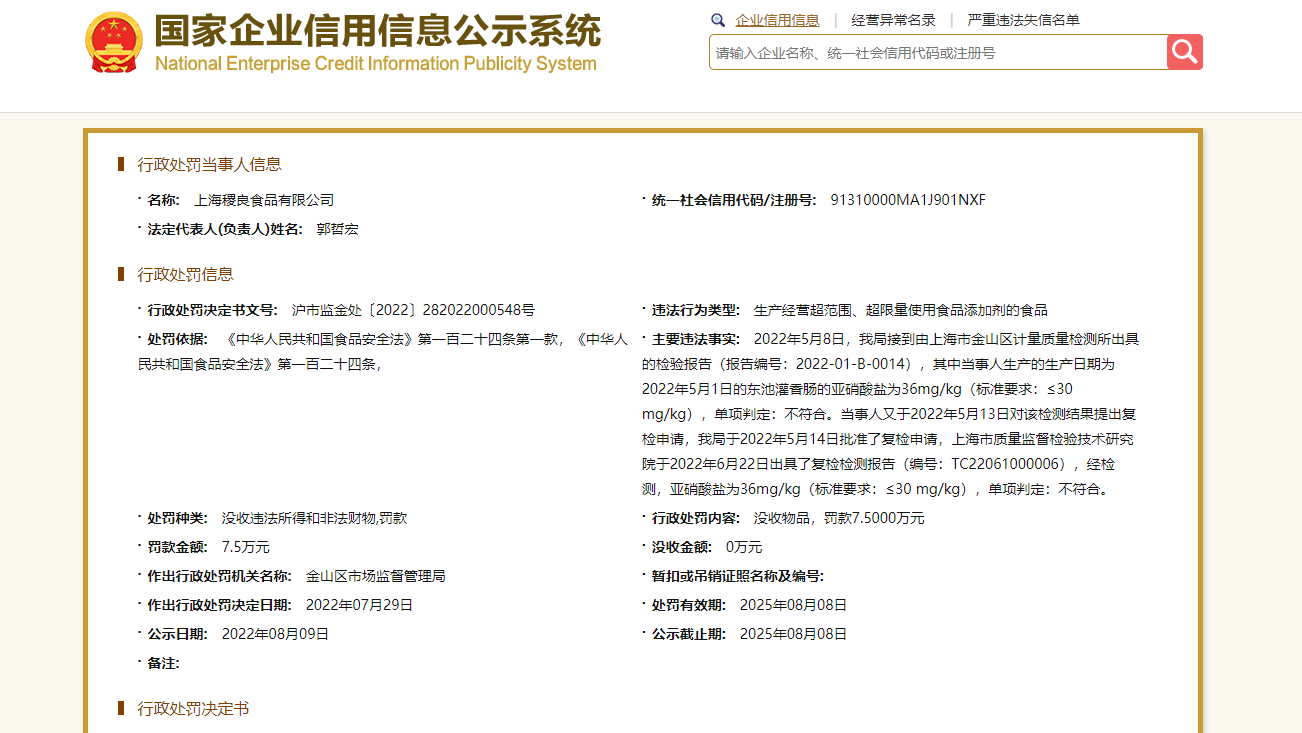Click the 行政处罚决定书 section heading
The image size is (1302, 733).
pos(193,709)
